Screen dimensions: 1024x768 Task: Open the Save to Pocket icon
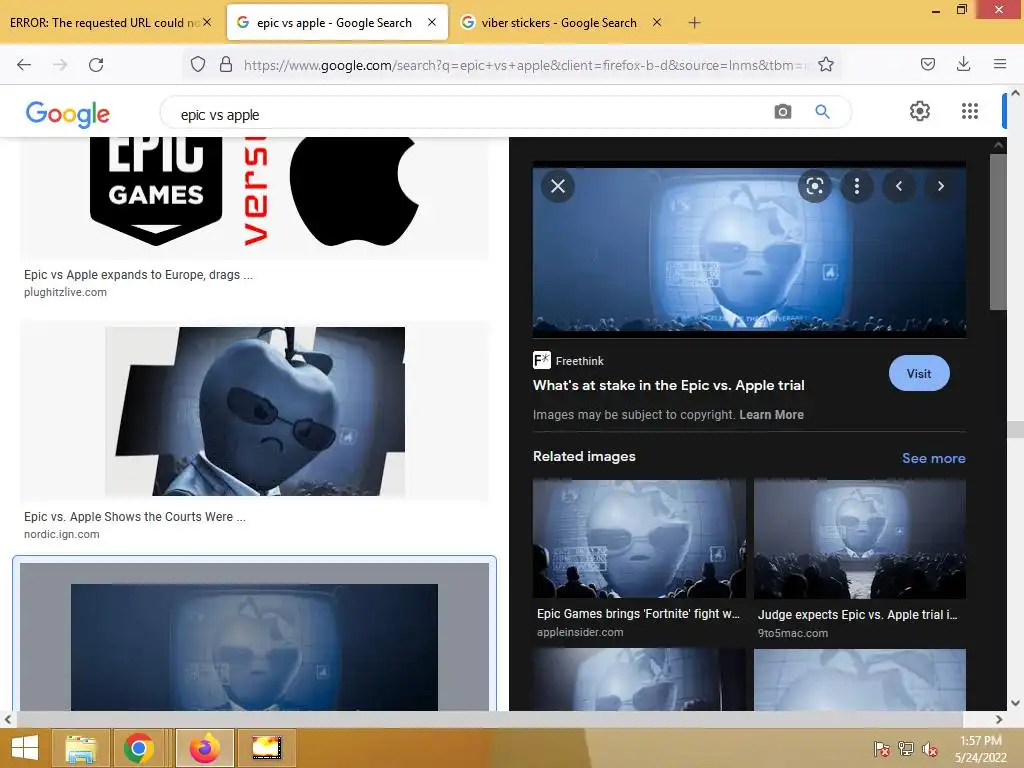[927, 64]
